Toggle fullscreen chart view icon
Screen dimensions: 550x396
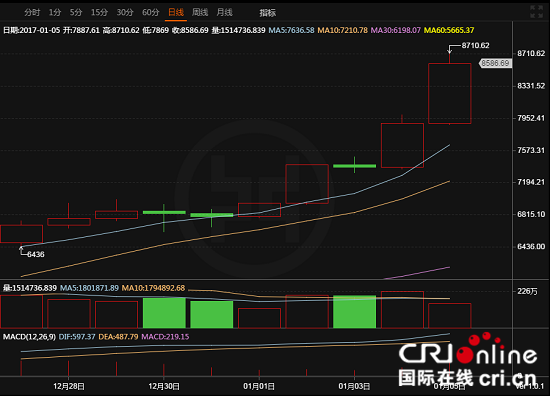536,12
